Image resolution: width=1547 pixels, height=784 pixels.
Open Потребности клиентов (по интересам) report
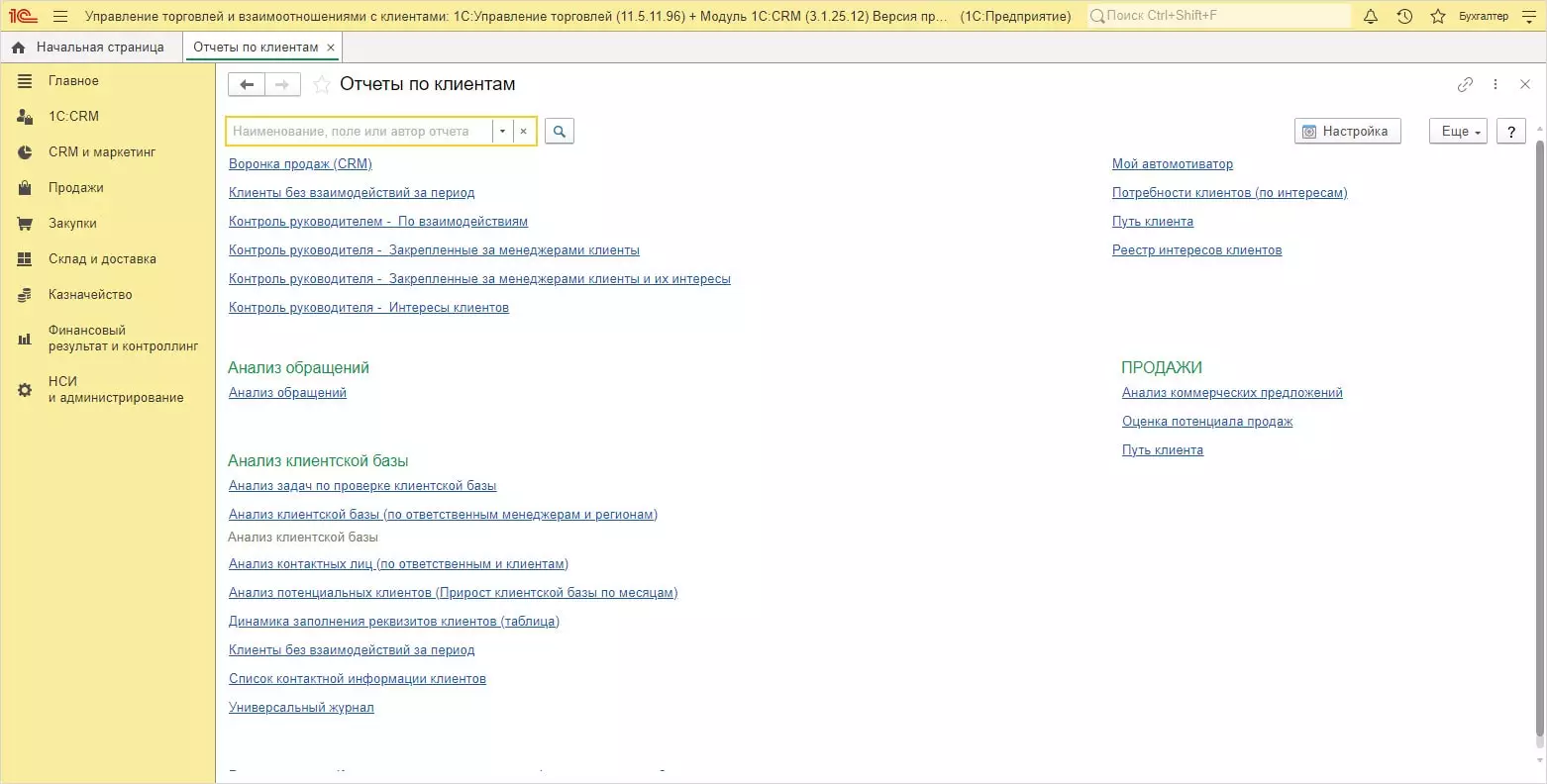(x=1229, y=193)
